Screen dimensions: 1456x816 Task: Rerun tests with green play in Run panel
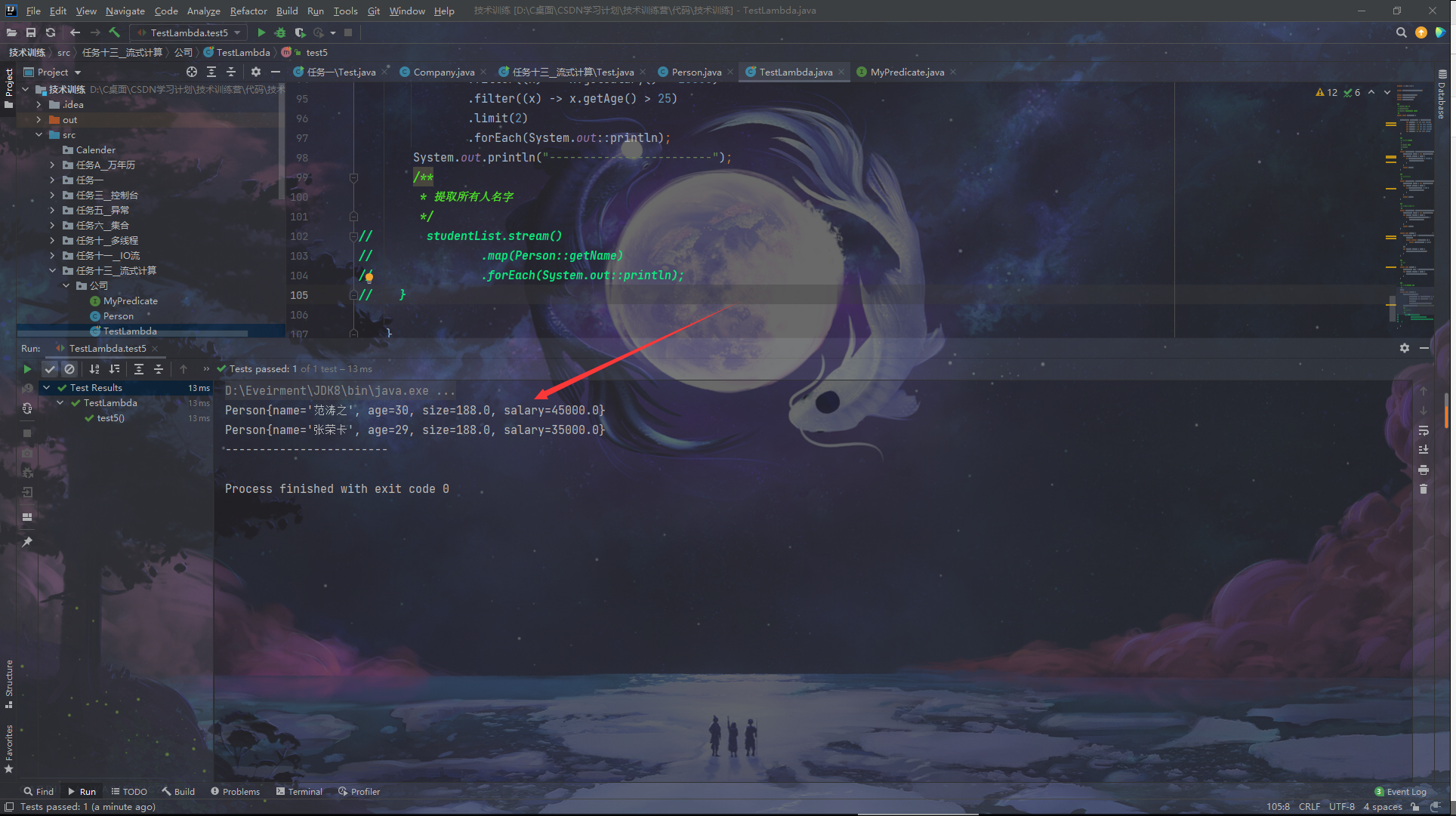(27, 369)
